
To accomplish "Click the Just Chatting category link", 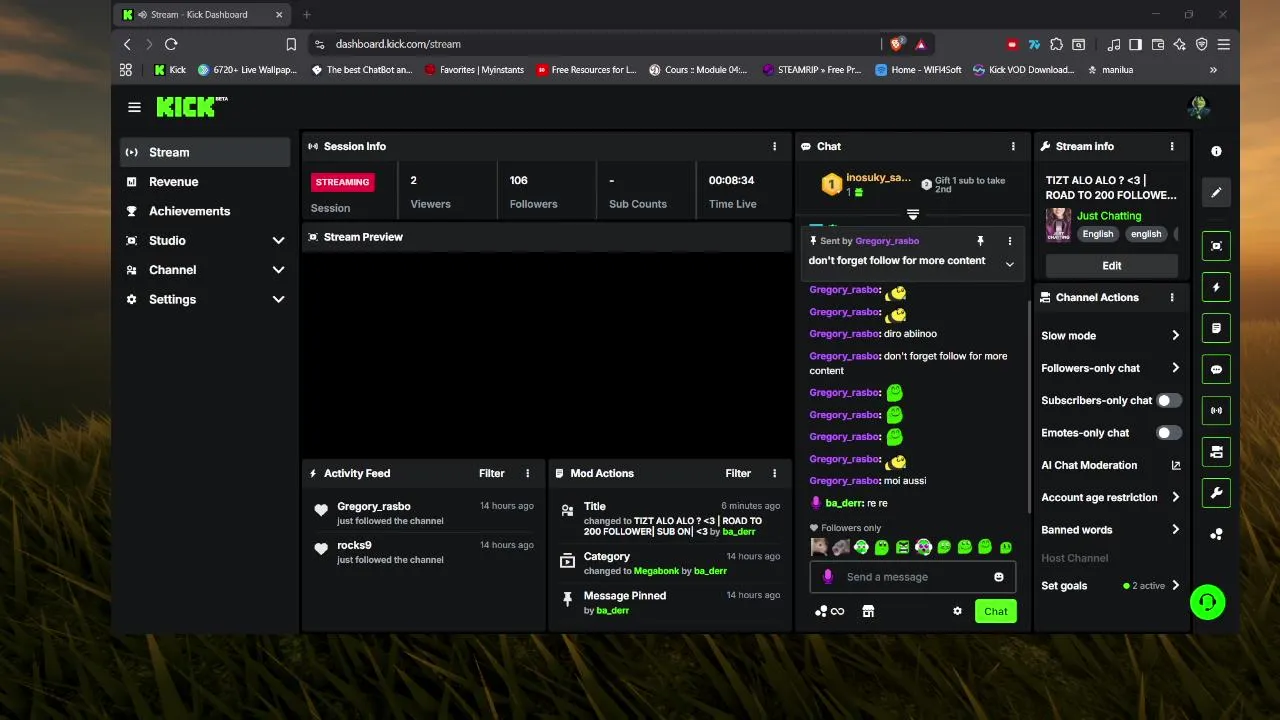I will [x=1109, y=216].
